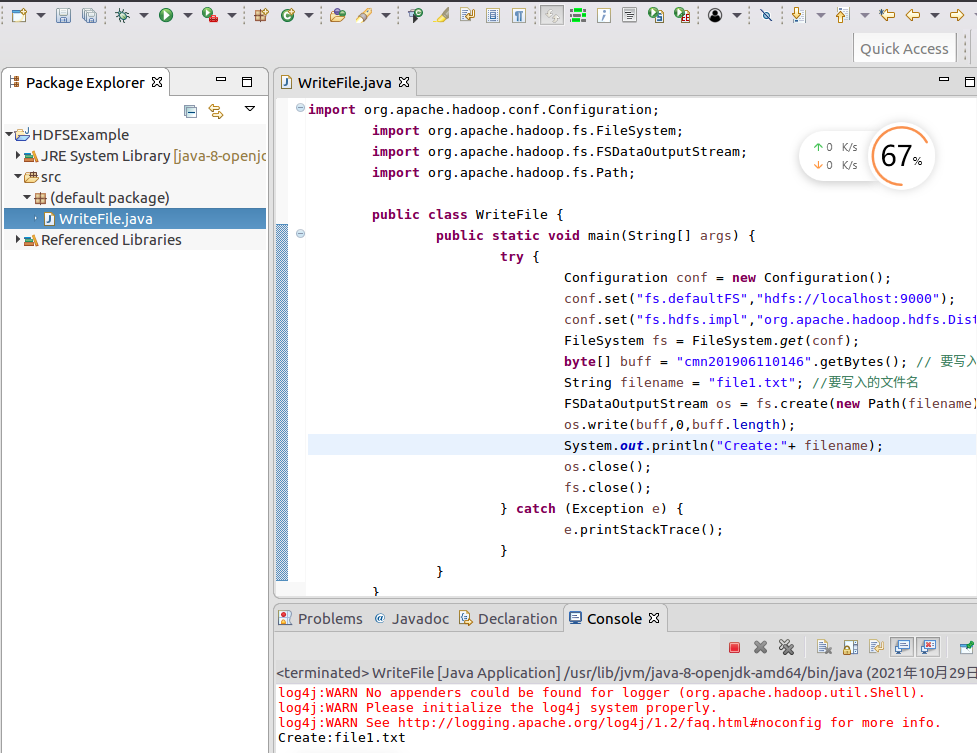The width and height of the screenshot is (977, 753).
Task: Click the Quick Access search field
Action: (x=904, y=48)
